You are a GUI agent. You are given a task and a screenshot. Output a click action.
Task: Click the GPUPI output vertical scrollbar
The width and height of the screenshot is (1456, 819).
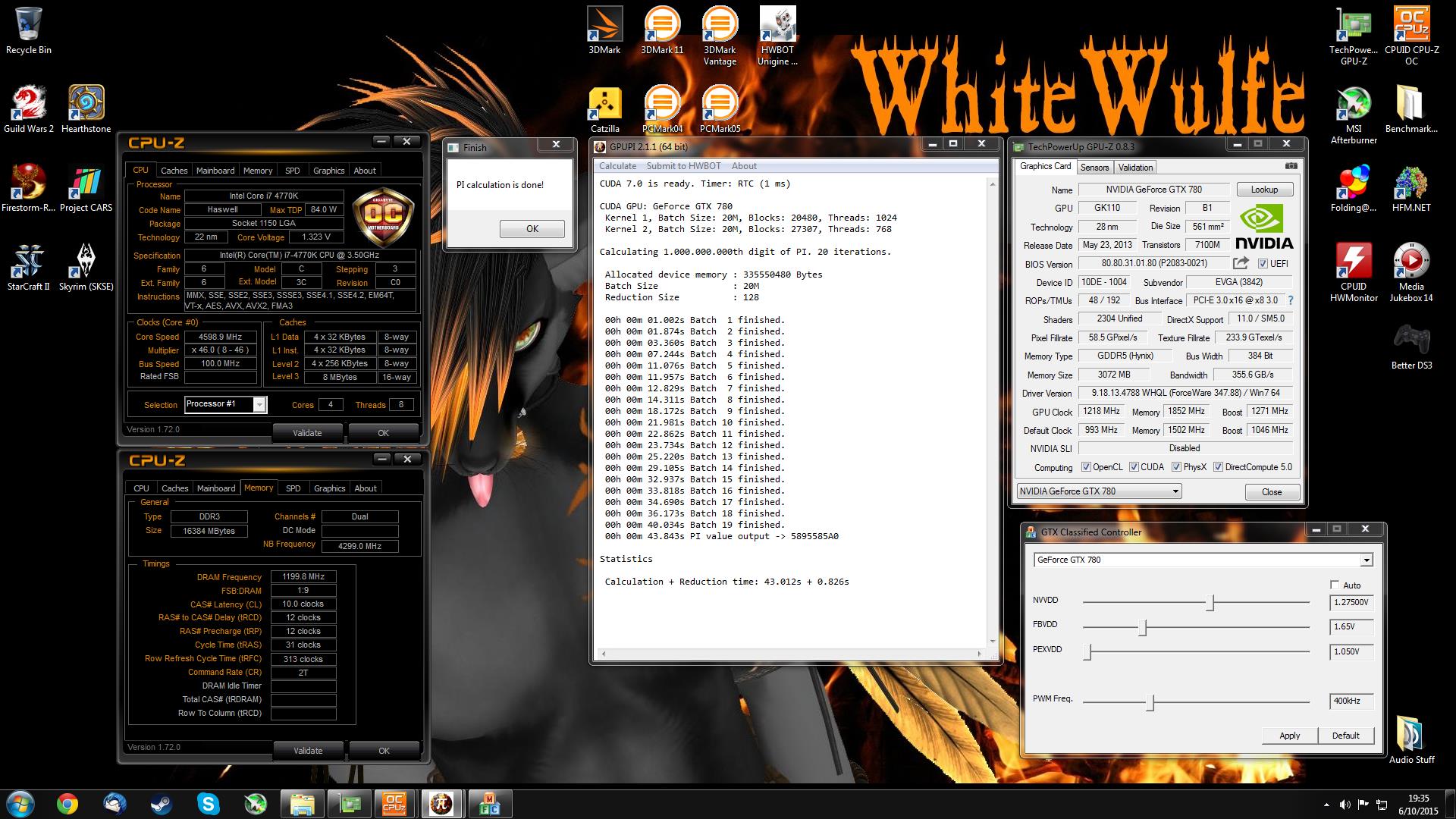(991, 412)
